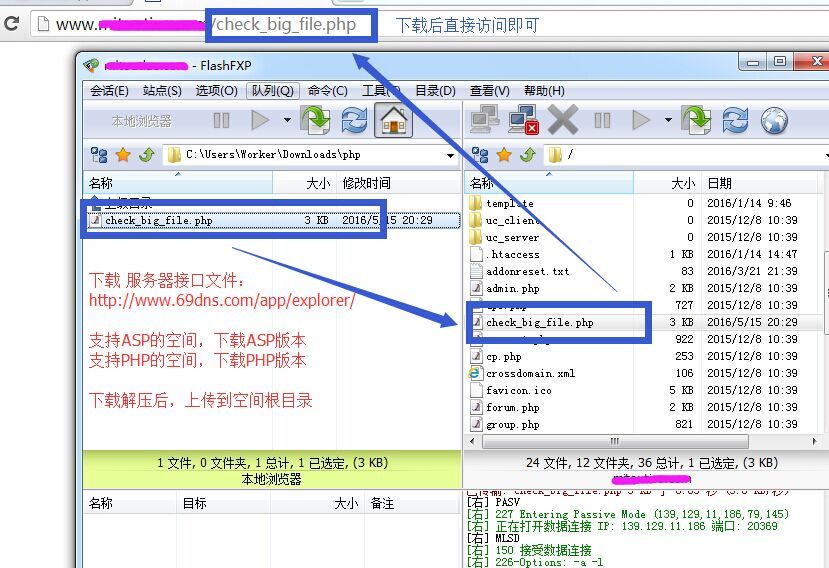Click the abort X icon in remote toolbar
The image size is (829, 568).
click(562, 121)
